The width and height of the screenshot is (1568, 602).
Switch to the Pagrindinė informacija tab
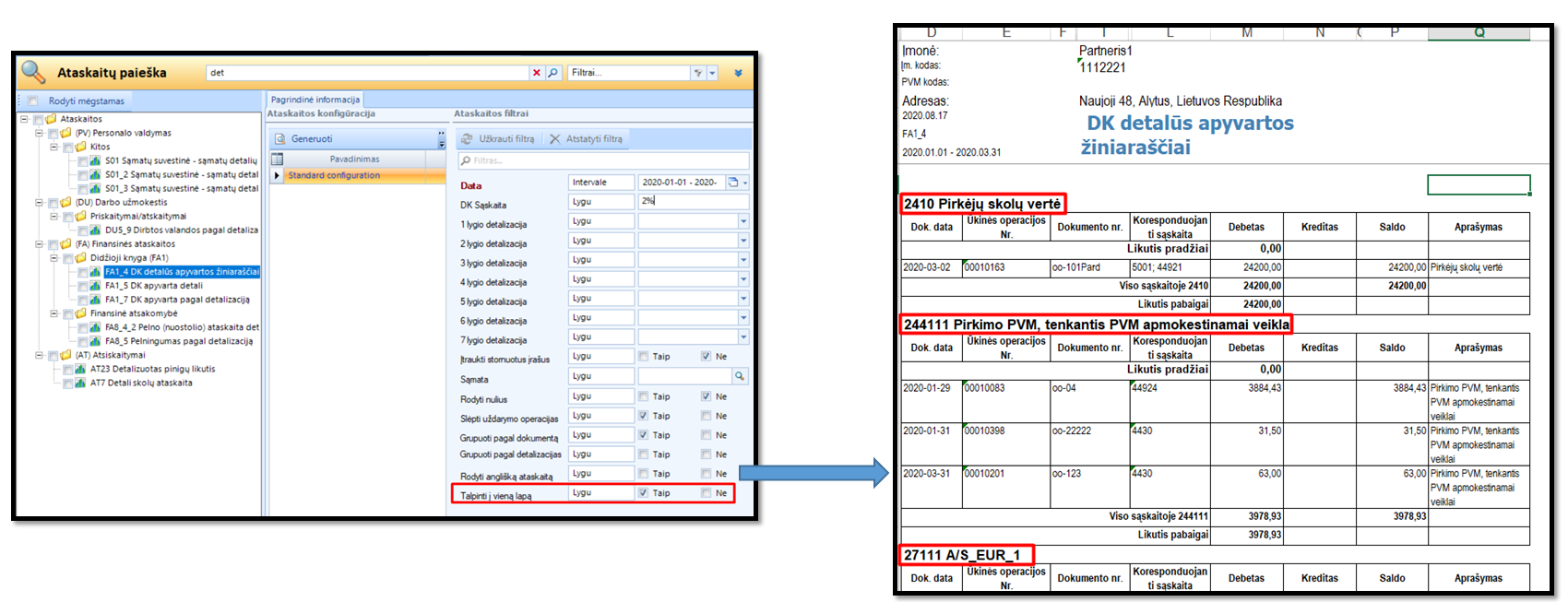315,100
